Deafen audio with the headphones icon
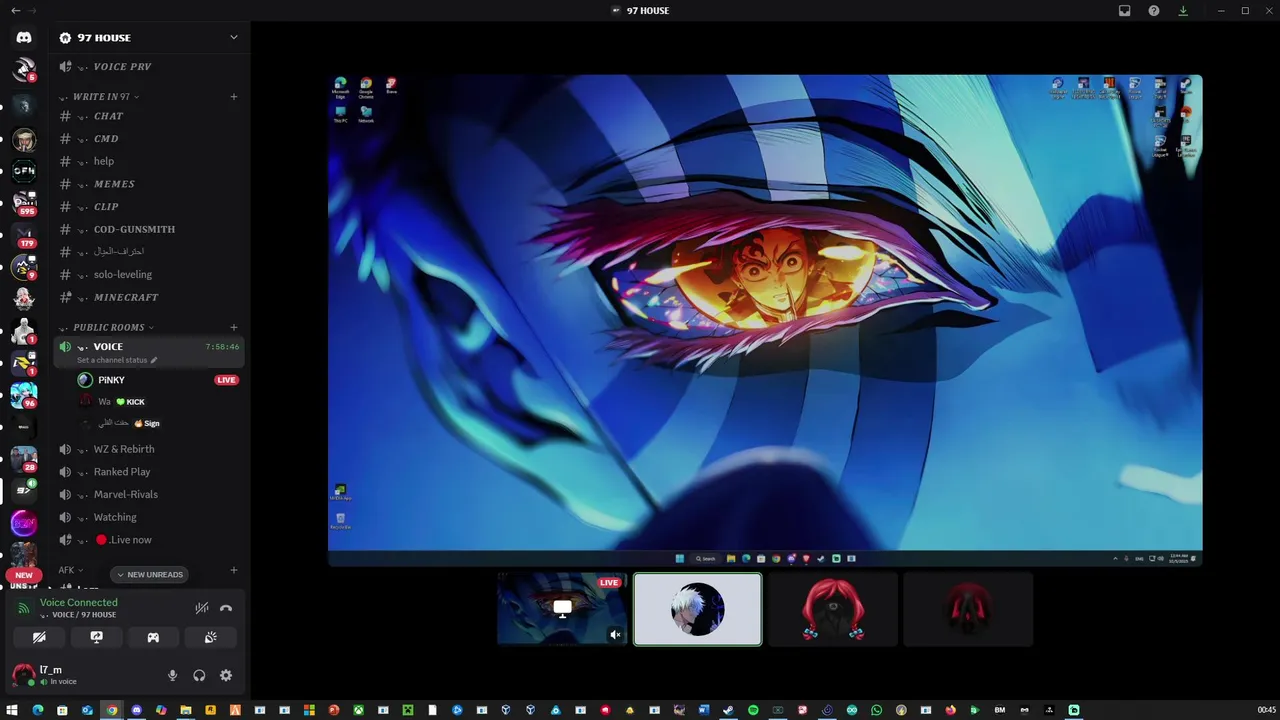The image size is (1280, 720). 199,676
